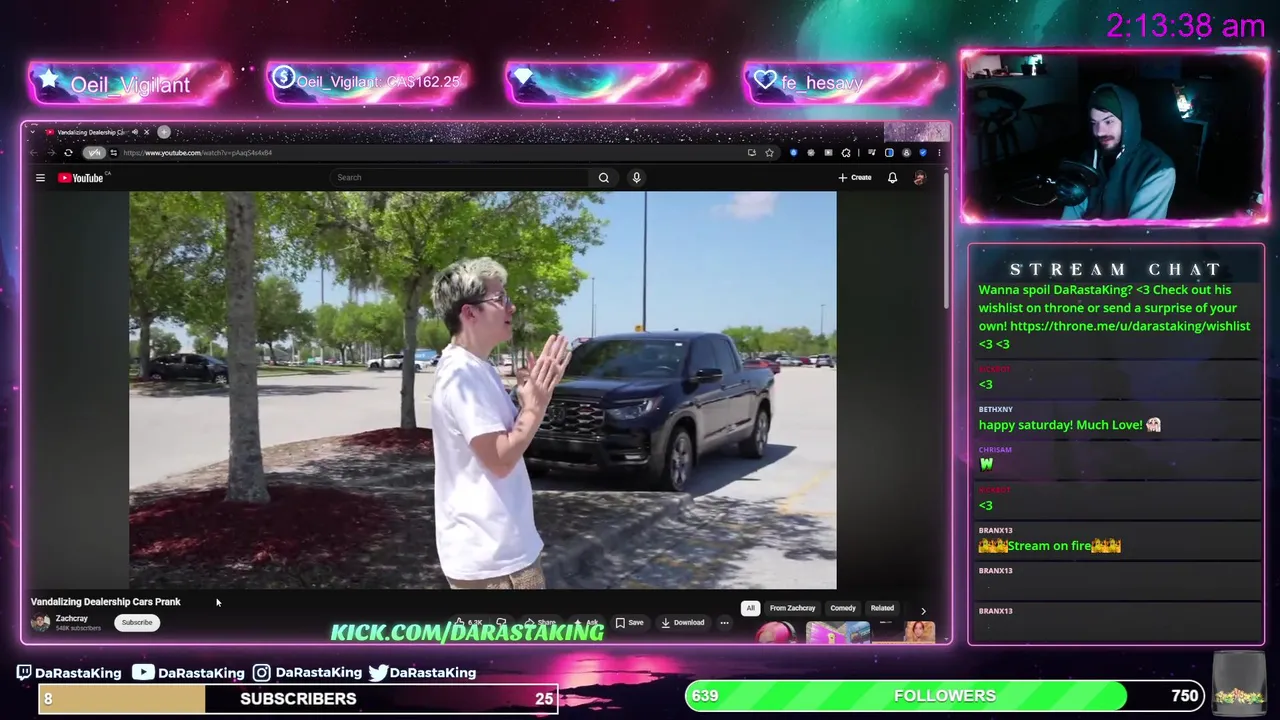The width and height of the screenshot is (1280, 720).
Task: Select the Related filter chip
Action: tap(882, 608)
